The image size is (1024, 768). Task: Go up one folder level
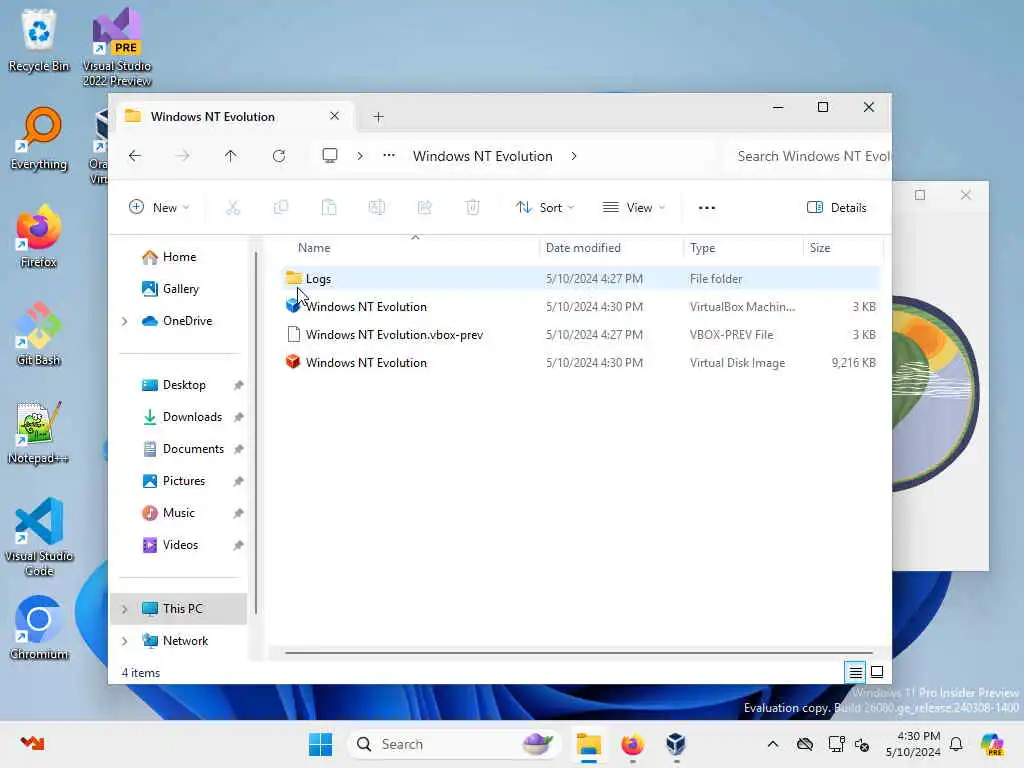[231, 156]
